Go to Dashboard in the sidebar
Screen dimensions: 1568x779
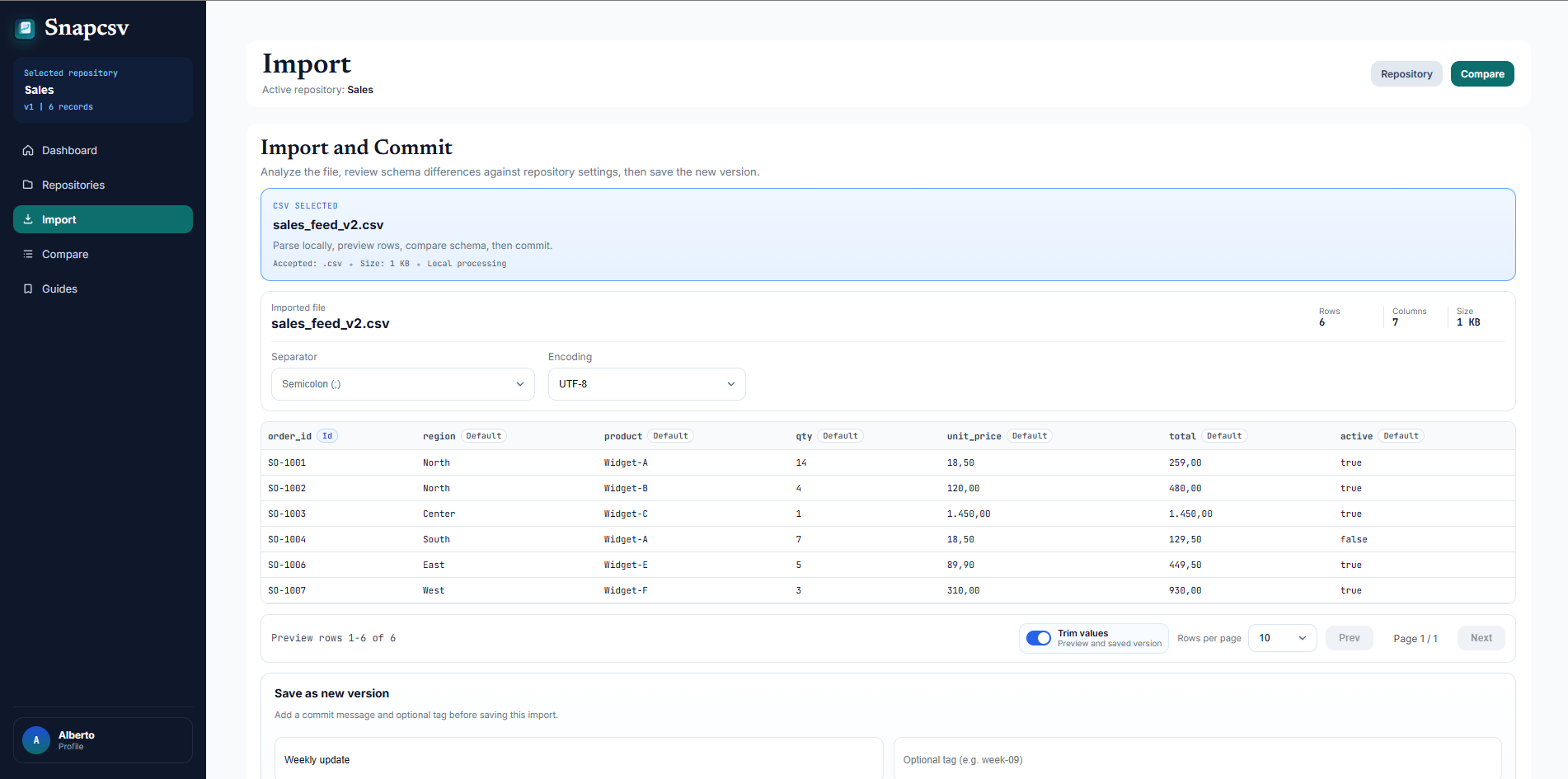point(103,150)
